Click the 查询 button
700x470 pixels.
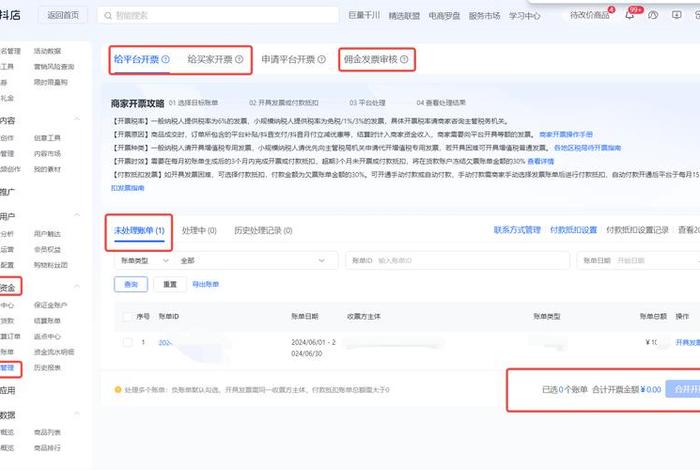[x=131, y=284]
